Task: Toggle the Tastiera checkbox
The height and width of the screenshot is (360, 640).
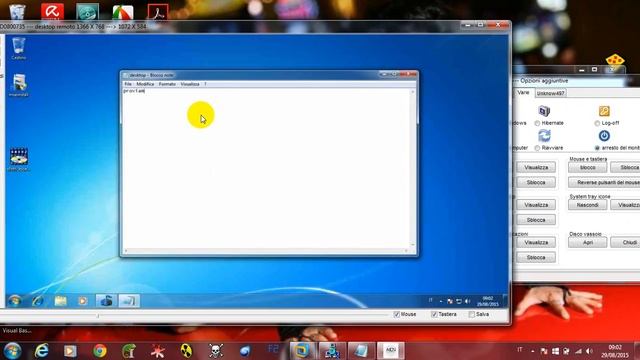Action: coord(434,314)
